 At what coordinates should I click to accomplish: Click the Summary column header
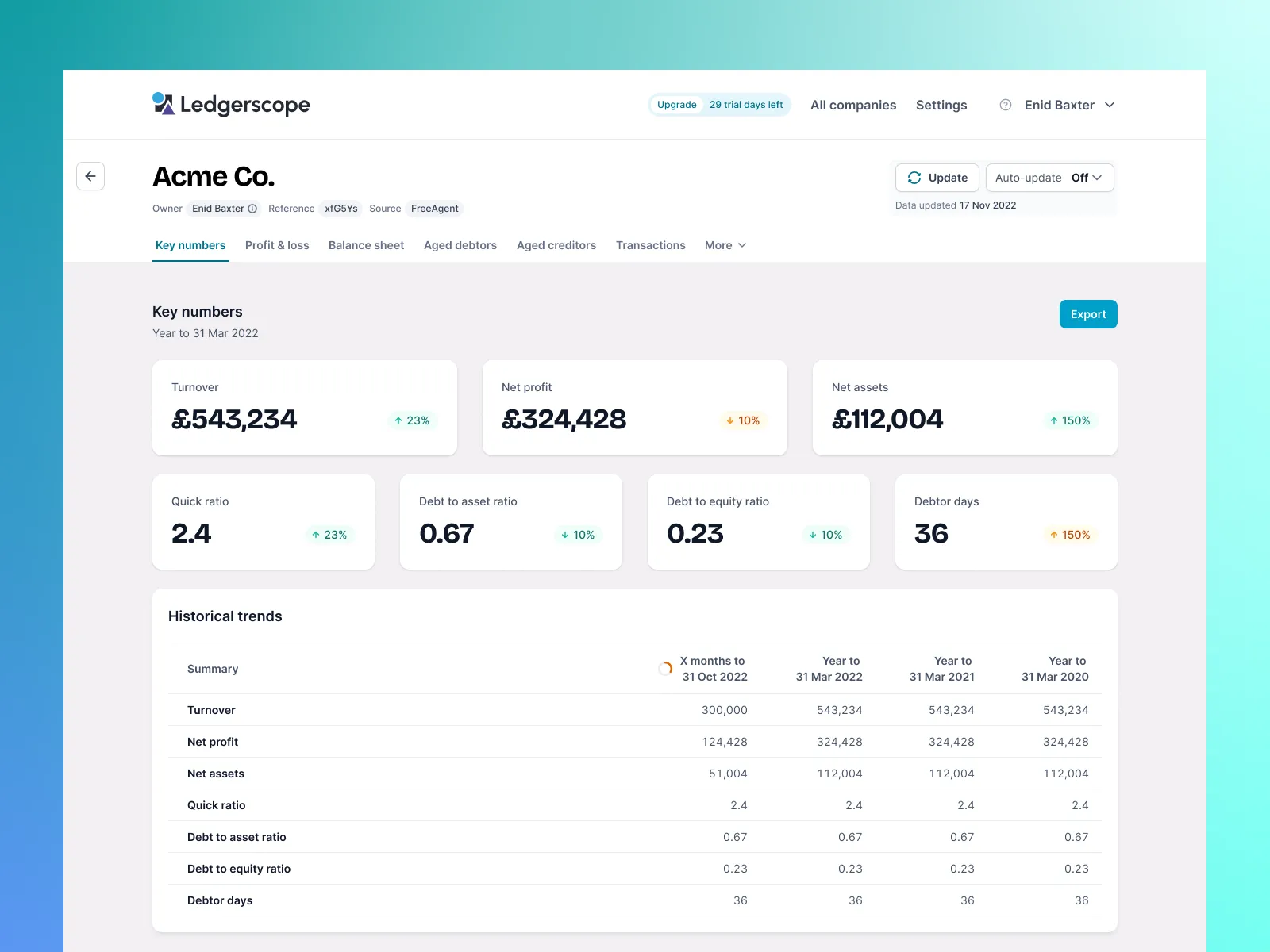coord(213,669)
